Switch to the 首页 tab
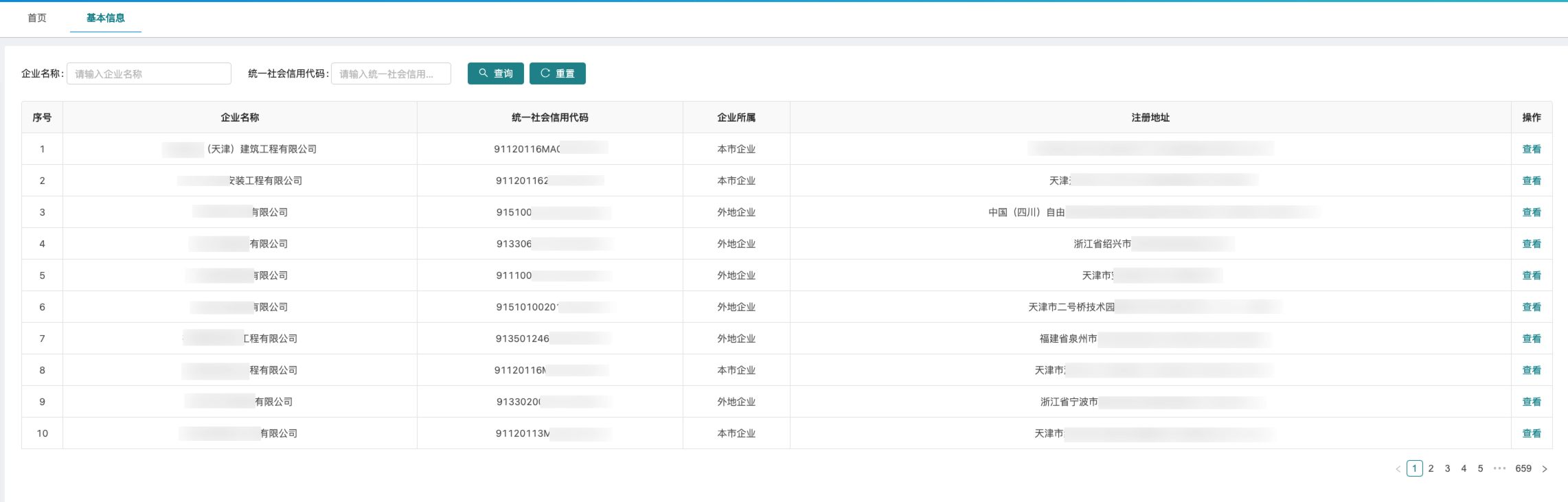Screen dimensions: 1568x502 point(37,18)
